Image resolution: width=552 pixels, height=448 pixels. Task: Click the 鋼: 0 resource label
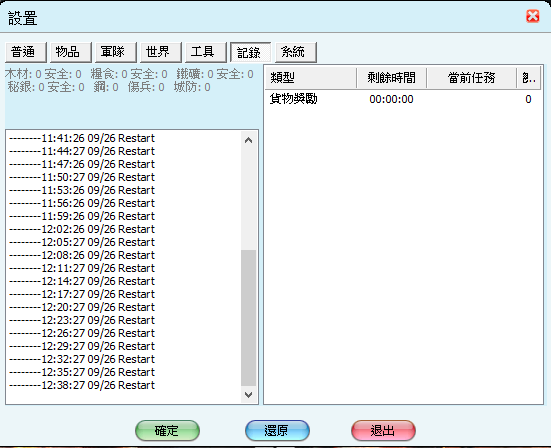[106, 87]
